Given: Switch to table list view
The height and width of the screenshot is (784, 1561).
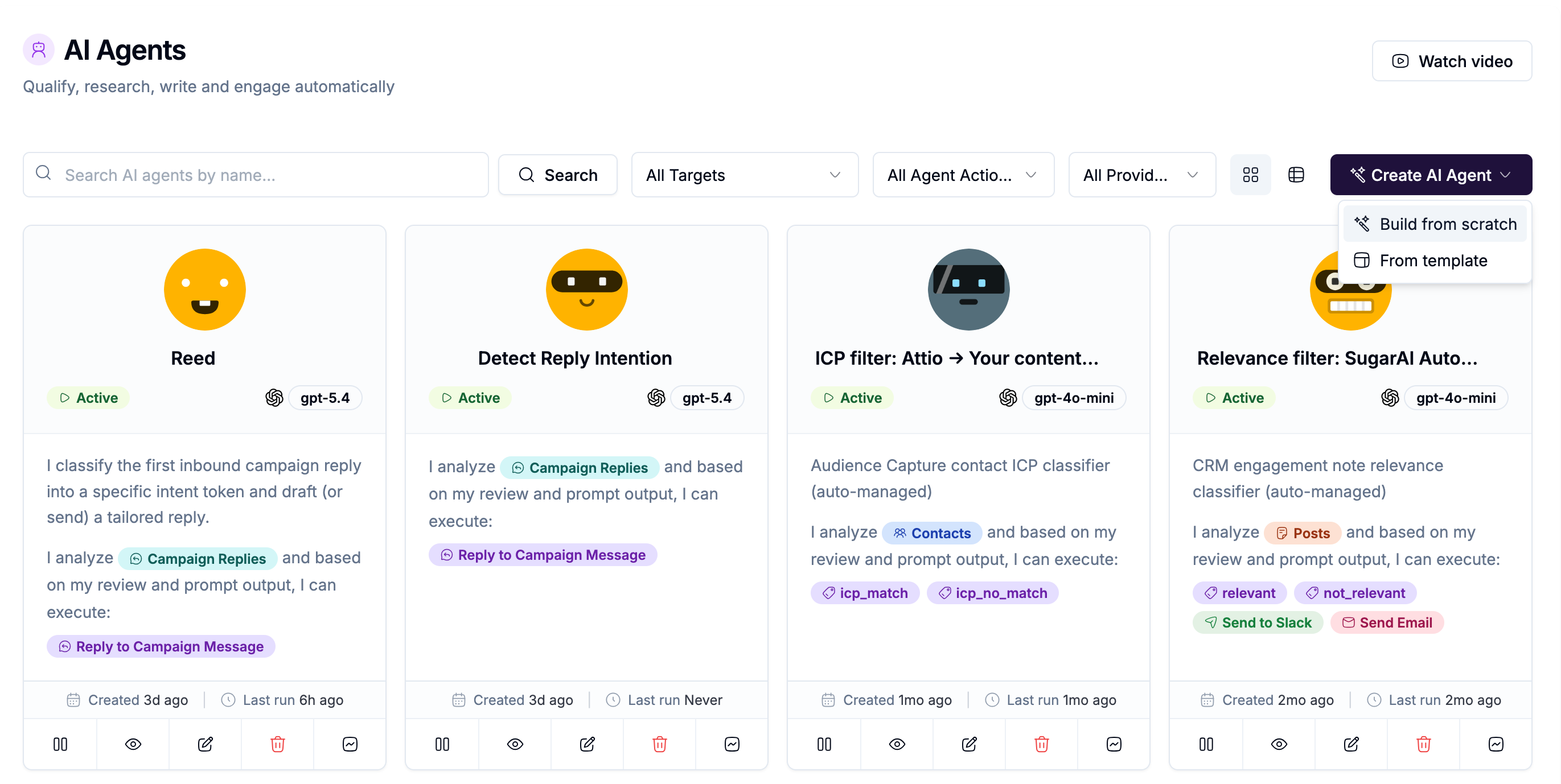Looking at the screenshot, I should point(1296,175).
